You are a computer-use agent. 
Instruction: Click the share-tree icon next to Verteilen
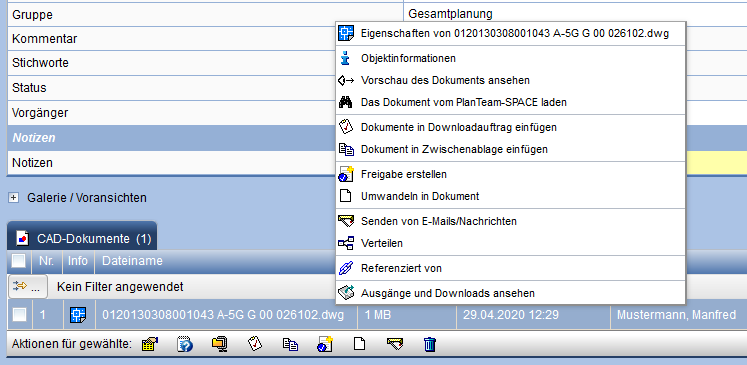[x=346, y=243]
